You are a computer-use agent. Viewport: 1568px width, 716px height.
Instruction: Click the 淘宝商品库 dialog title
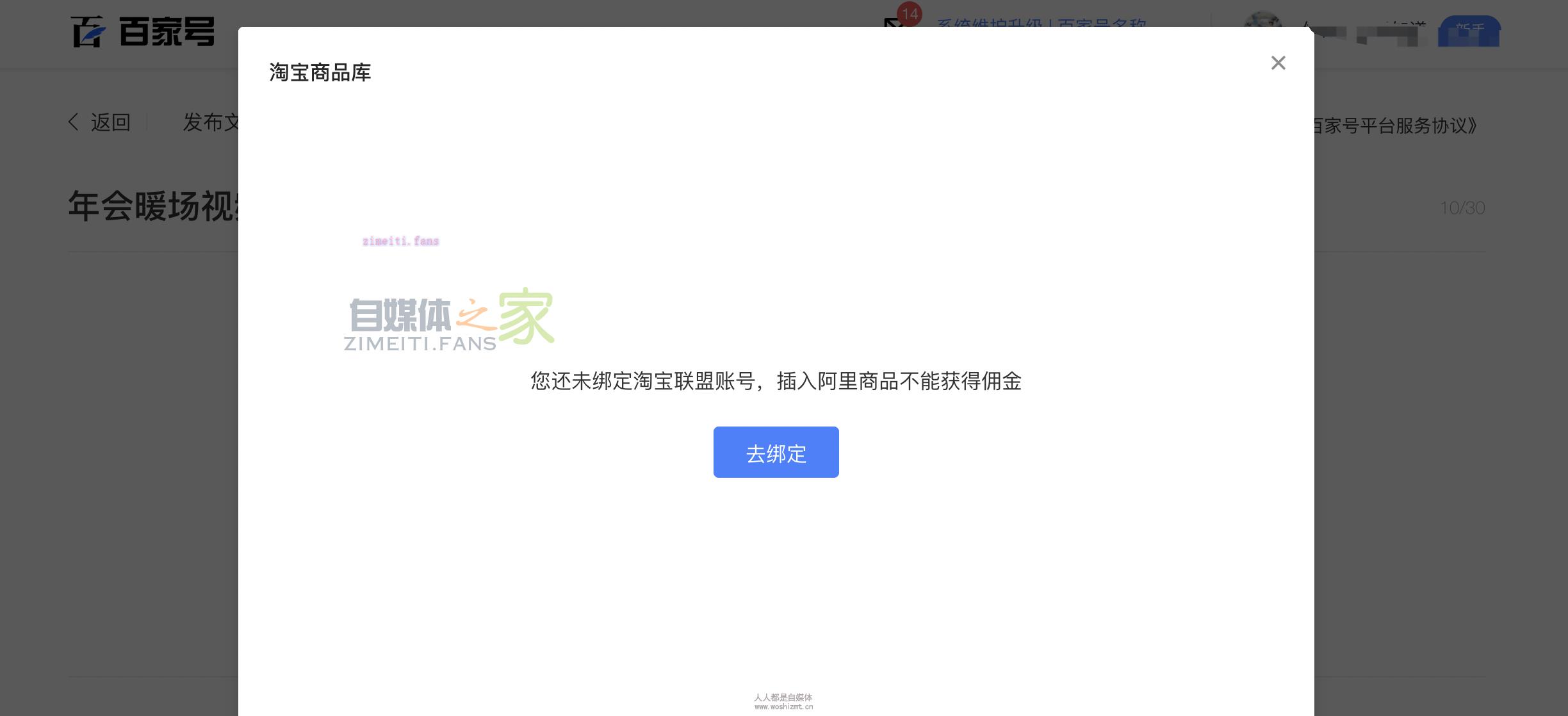319,72
